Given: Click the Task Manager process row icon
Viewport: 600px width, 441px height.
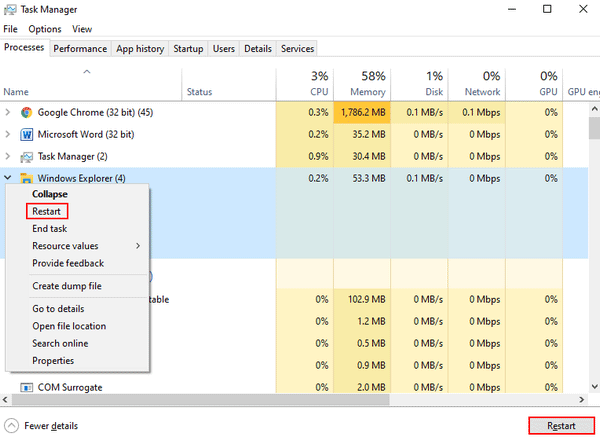Looking at the screenshot, I should pos(26,157).
